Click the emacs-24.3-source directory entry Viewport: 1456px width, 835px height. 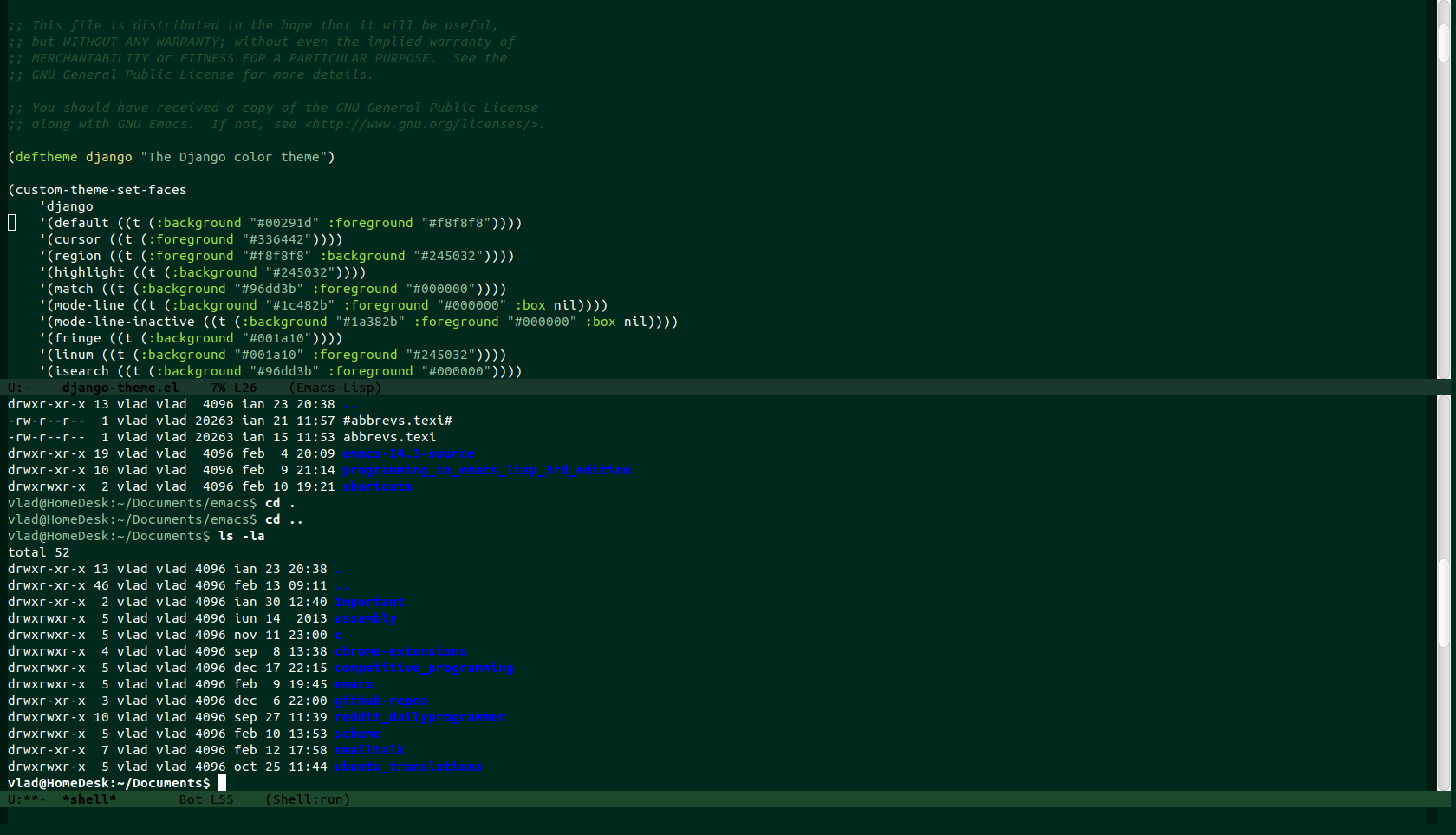coord(408,453)
